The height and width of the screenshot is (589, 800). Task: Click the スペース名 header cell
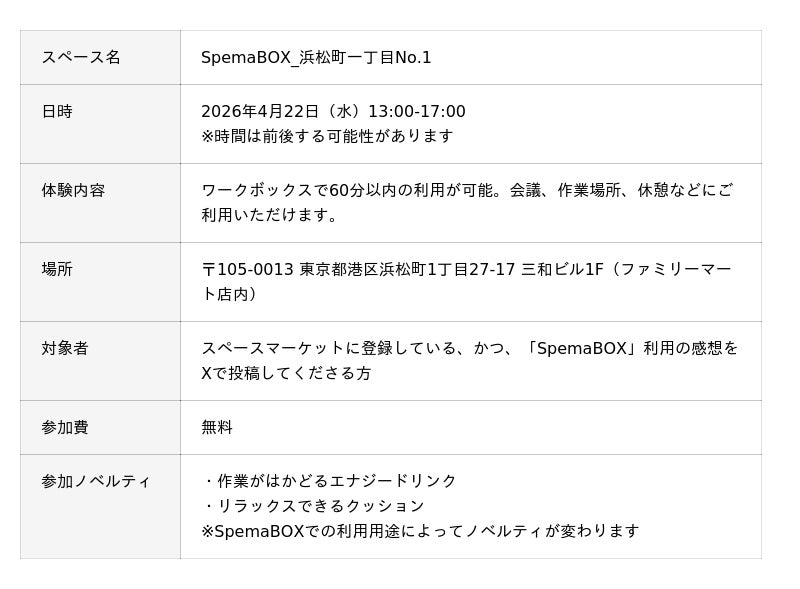(81, 58)
